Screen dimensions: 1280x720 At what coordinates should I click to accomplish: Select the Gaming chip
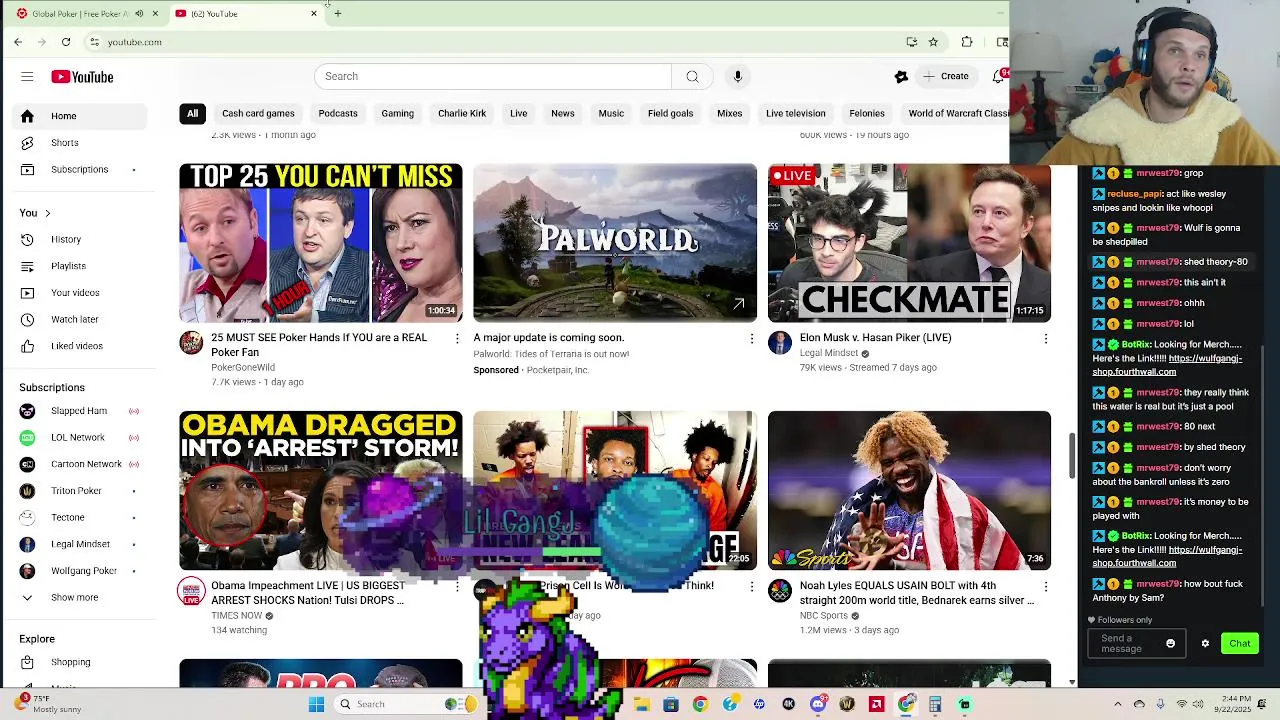tap(397, 114)
